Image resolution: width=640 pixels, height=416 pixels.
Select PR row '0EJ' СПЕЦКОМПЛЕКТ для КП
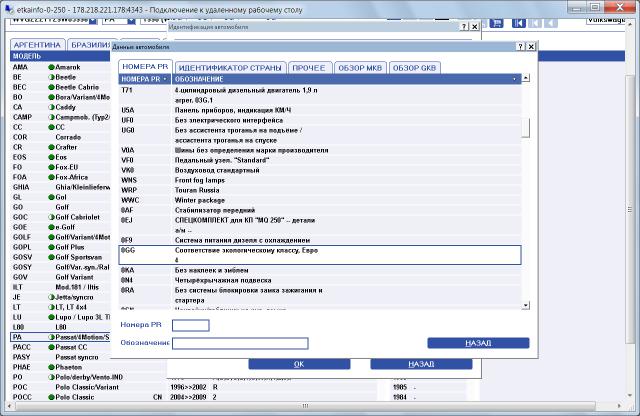pyautogui.click(x=320, y=225)
